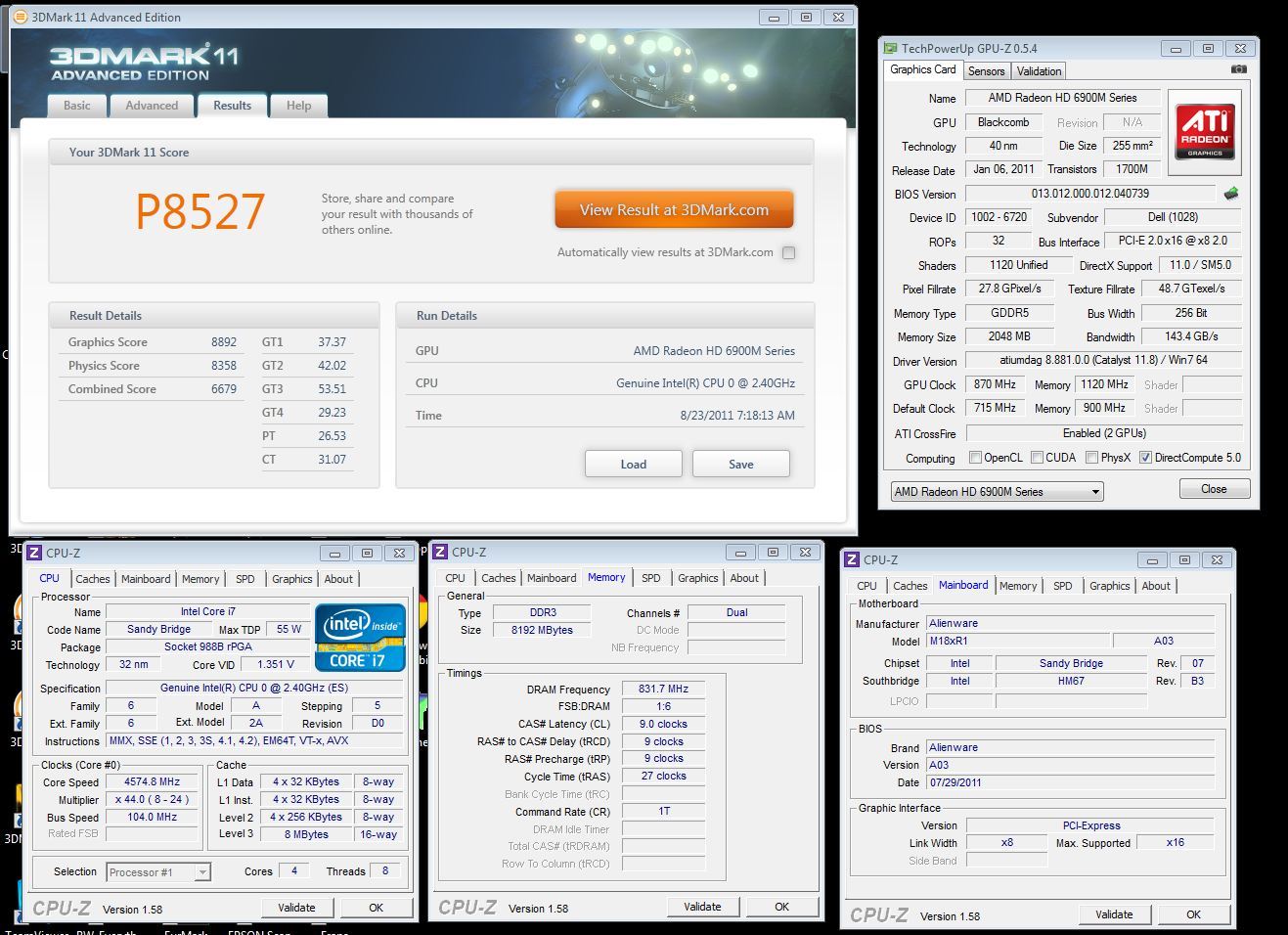
Task: Click the Core VID 1.351 V field
Action: (x=277, y=664)
